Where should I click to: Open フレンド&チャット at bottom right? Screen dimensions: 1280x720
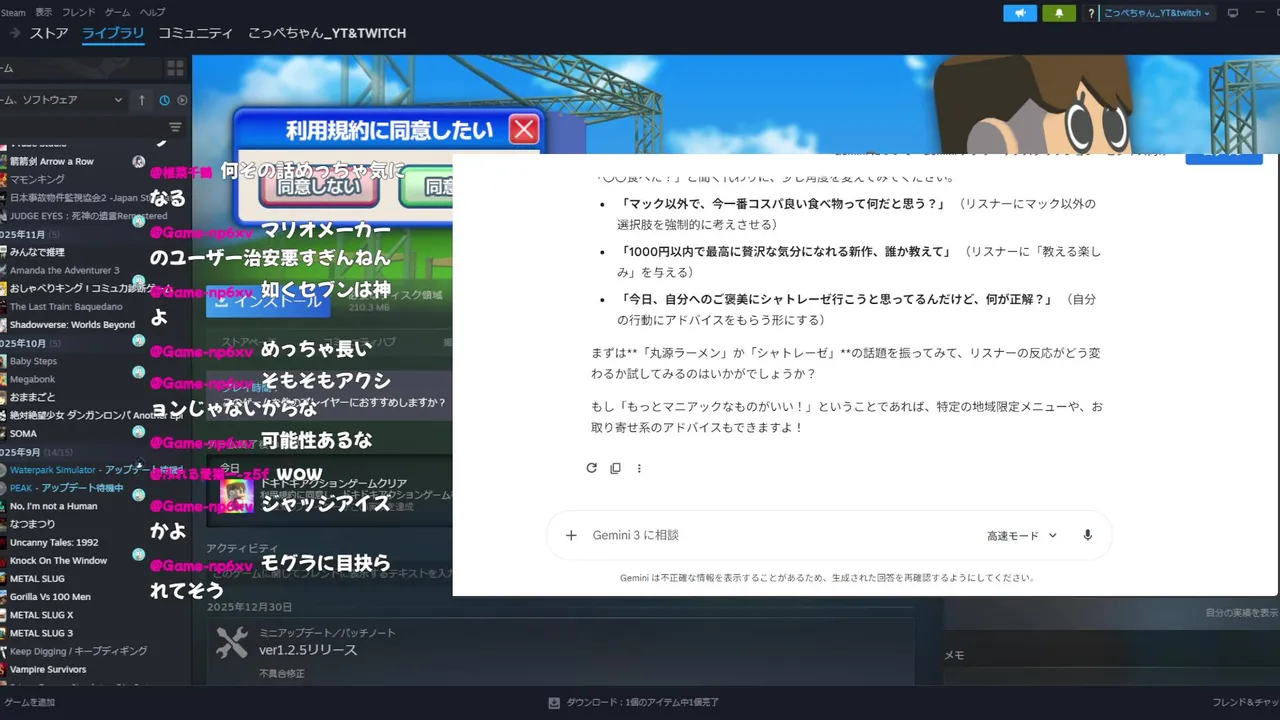1245,703
